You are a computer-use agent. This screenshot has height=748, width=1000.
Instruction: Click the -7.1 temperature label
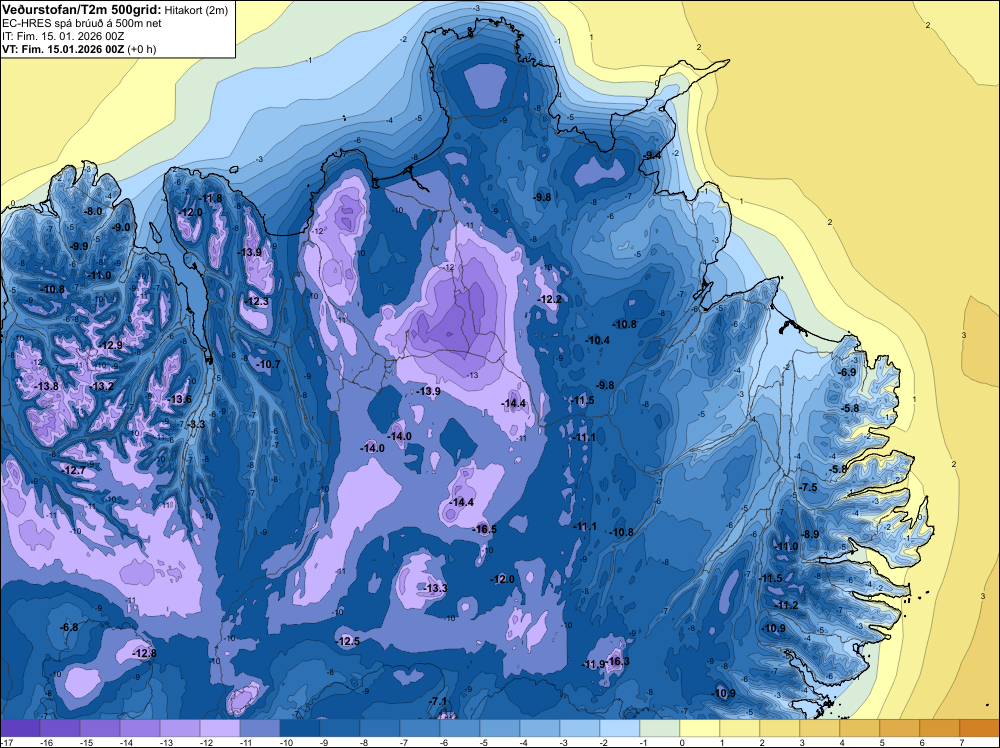[438, 701]
